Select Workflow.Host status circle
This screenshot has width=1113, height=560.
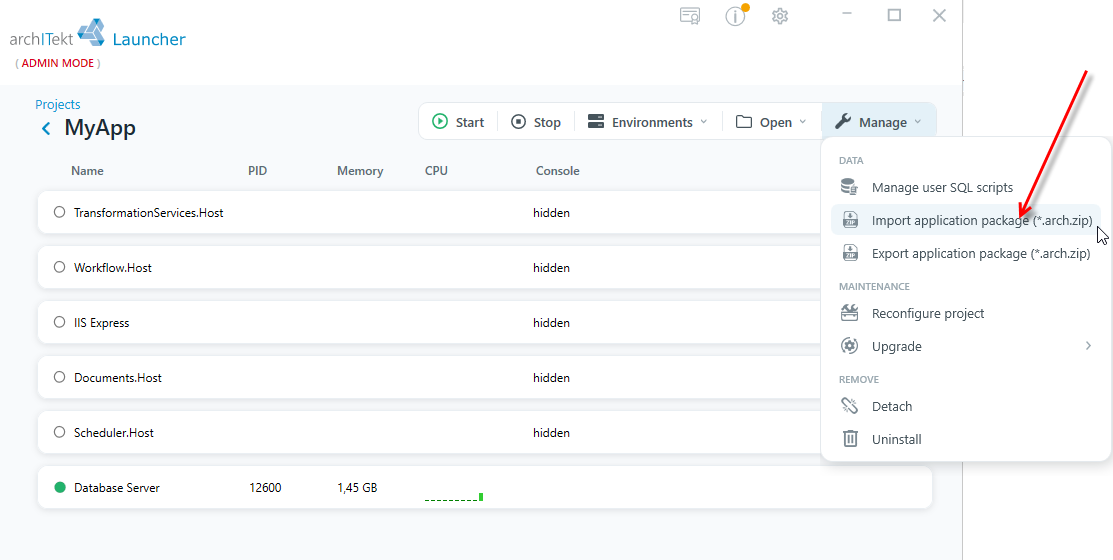(60, 268)
